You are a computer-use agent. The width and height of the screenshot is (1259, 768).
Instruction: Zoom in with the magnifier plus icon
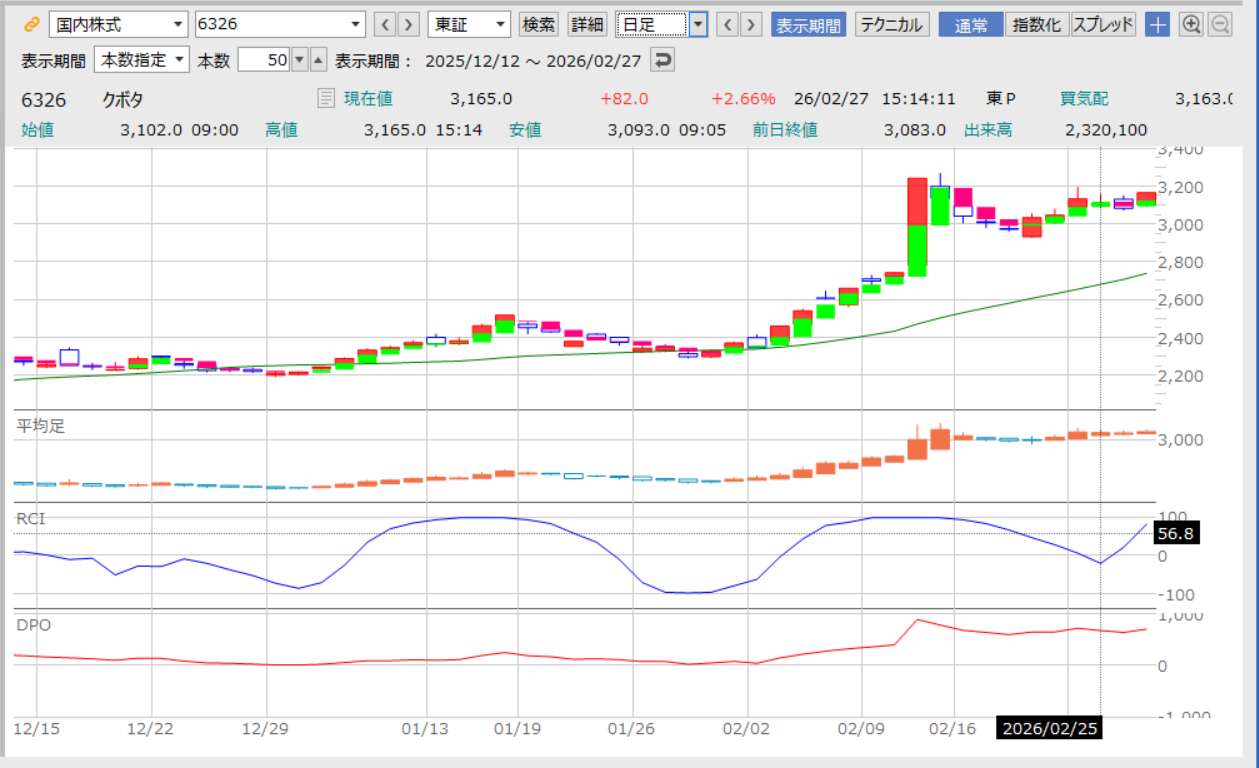(x=1191, y=25)
